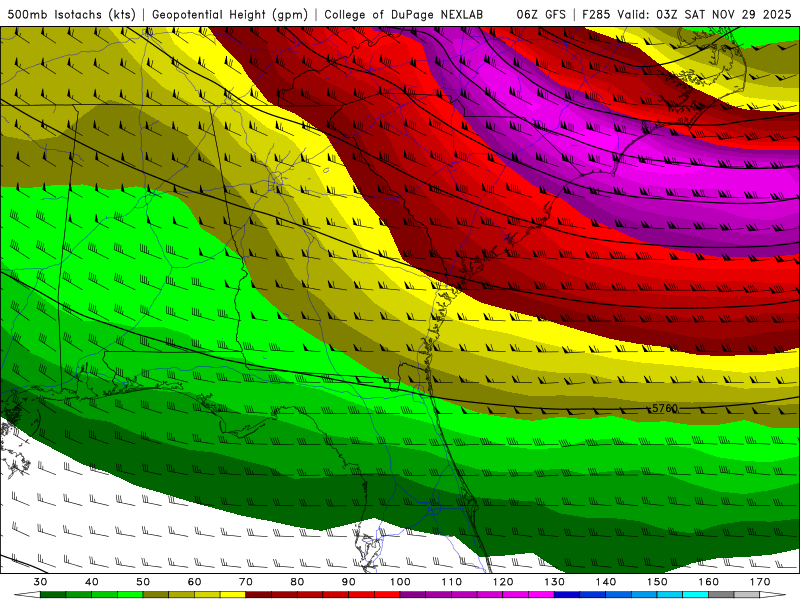The width and height of the screenshot is (800, 600).
Task: Click the right arrow end of color bar
Action: tap(773, 594)
